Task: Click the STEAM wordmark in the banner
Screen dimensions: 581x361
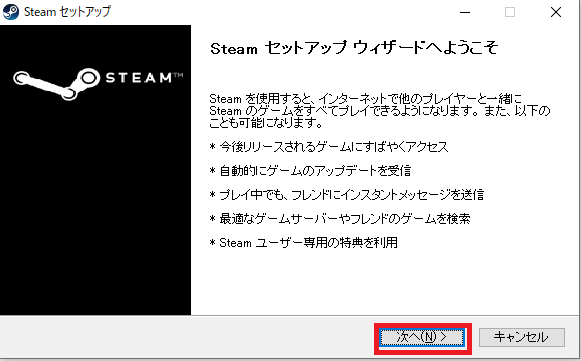Action: pyautogui.click(x=139, y=78)
